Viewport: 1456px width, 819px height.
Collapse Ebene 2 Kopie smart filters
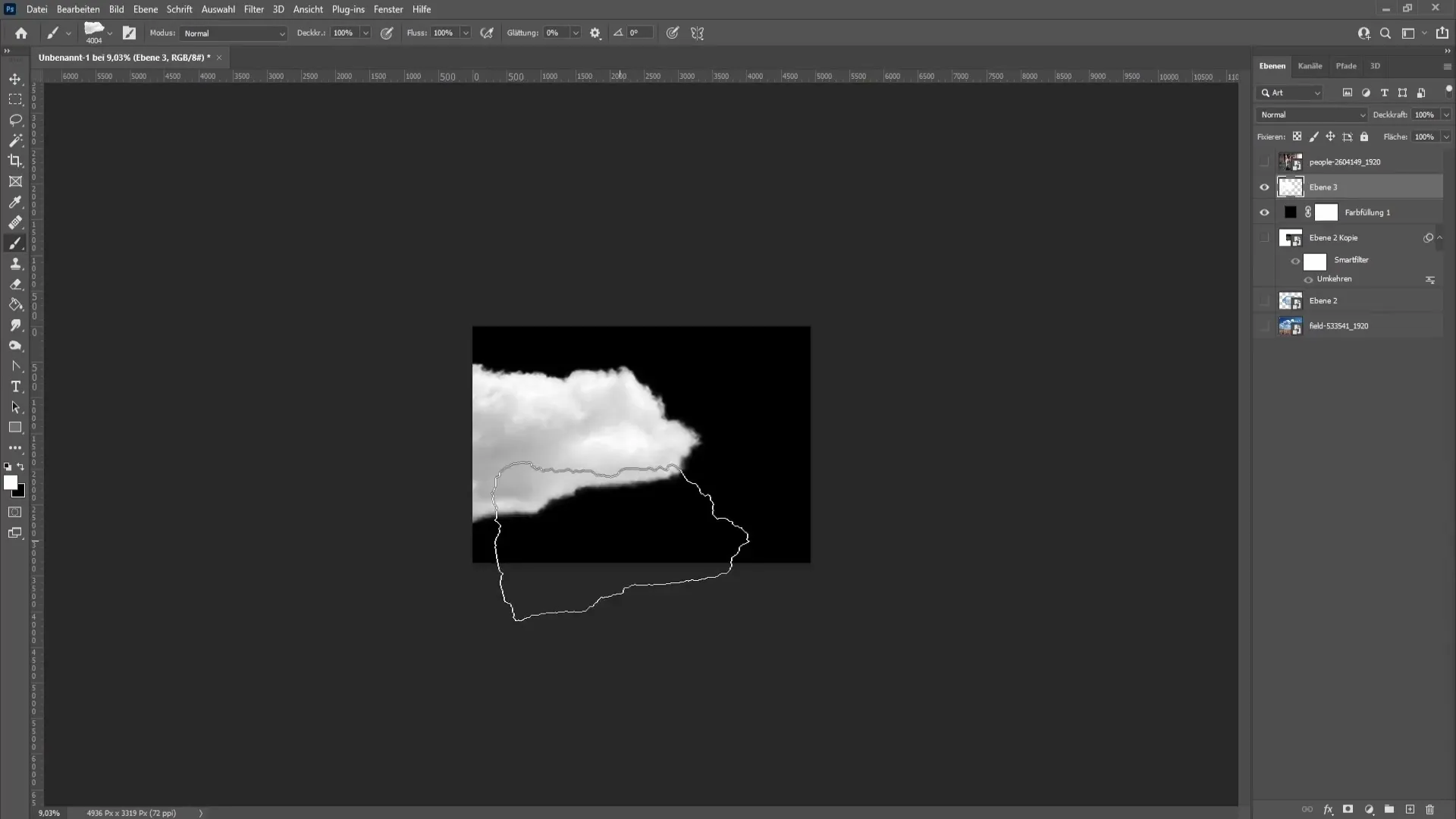click(1439, 238)
